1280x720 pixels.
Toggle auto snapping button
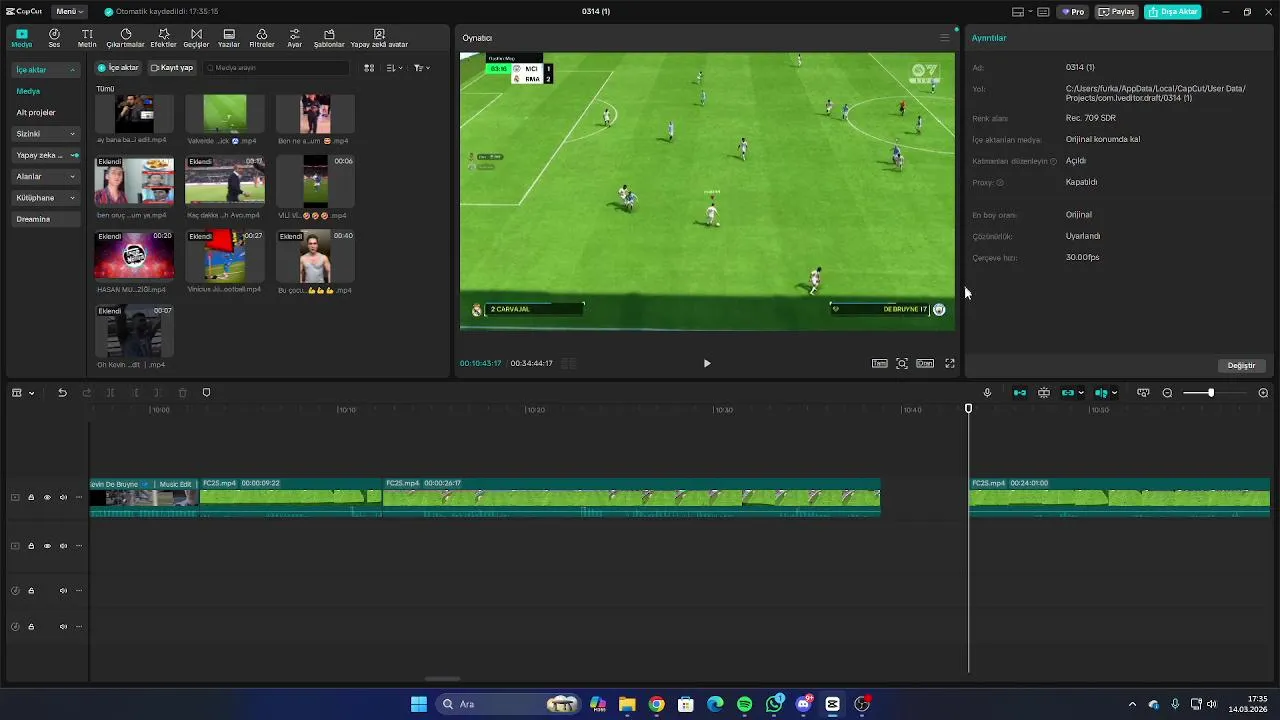pyautogui.click(x=1044, y=393)
